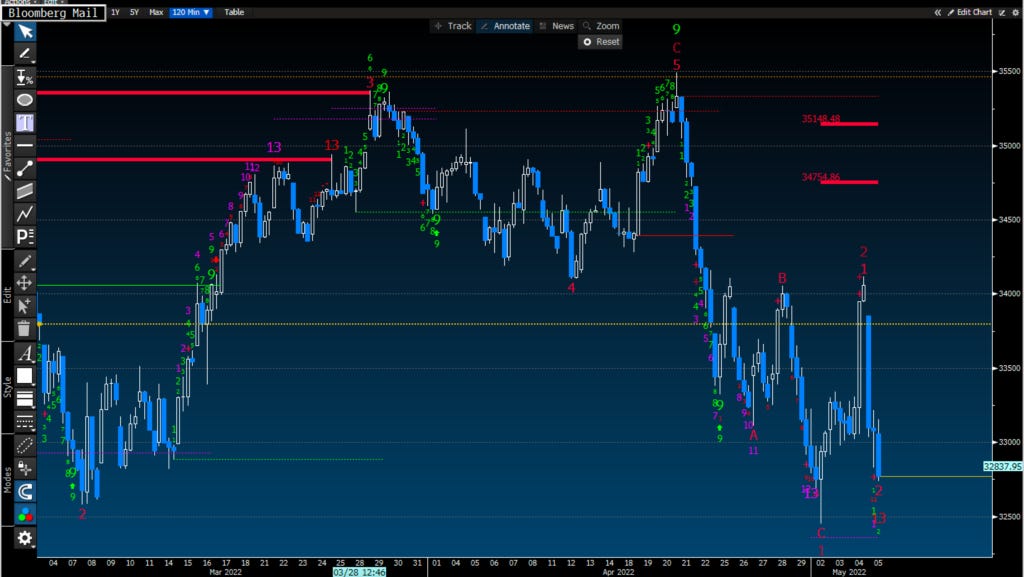Viewport: 1024px width, 577px height.
Task: Collapse panel with double chevron icon
Action: click(x=938, y=12)
